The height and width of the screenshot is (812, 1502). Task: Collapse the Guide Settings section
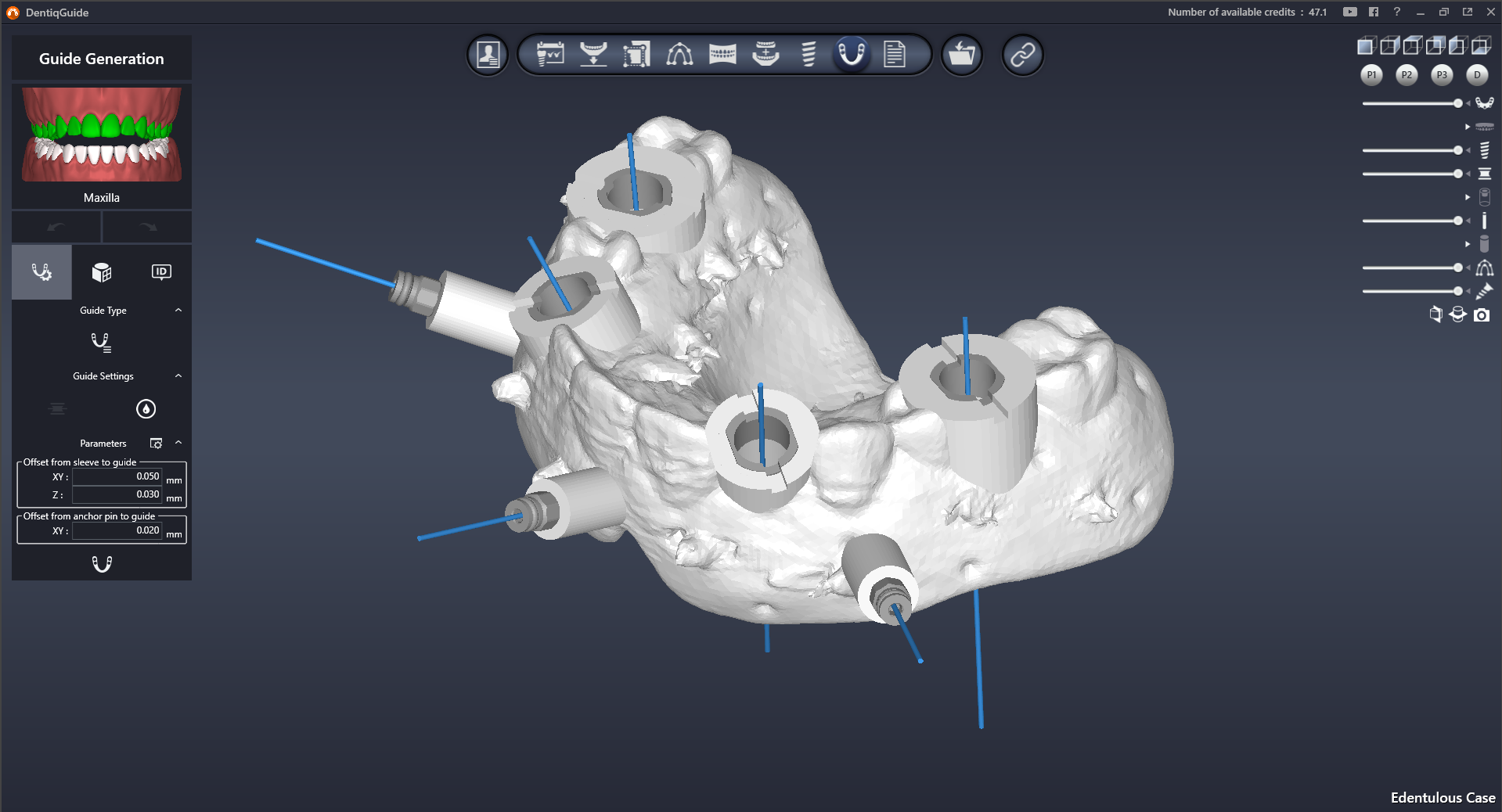click(x=178, y=376)
